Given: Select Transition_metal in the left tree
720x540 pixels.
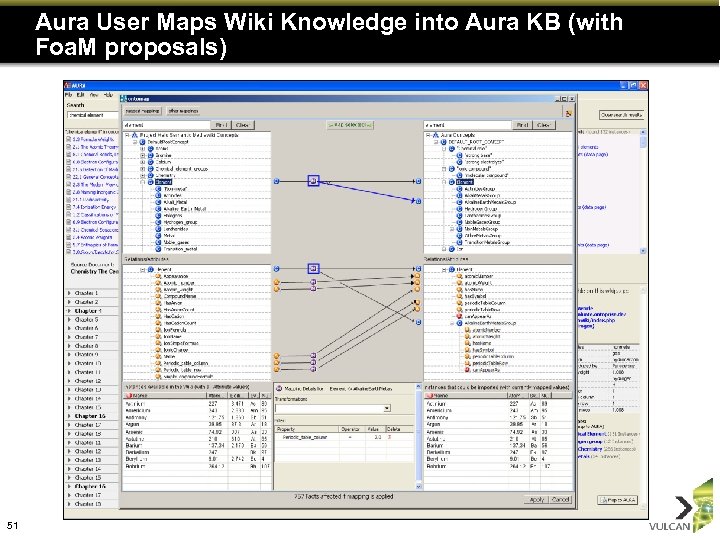Looking at the screenshot, I should point(180,249).
